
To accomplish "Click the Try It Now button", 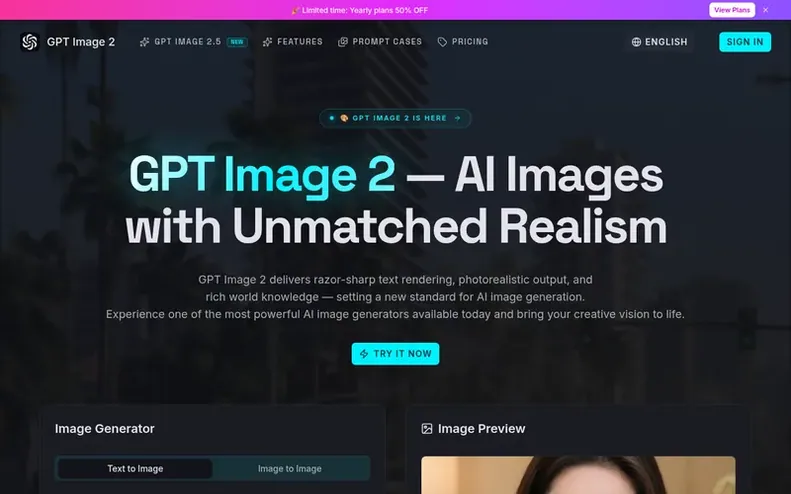I will click(x=395, y=354).
